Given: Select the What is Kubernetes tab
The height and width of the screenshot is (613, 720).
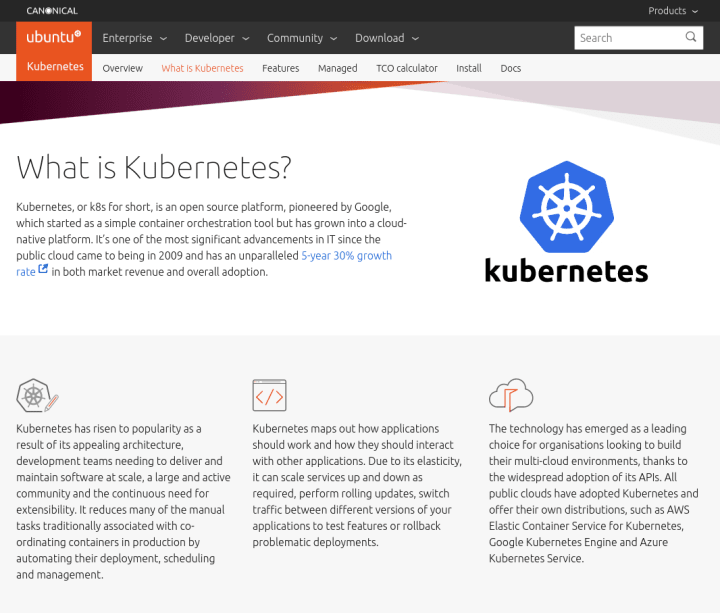Looking at the screenshot, I should click(x=202, y=68).
